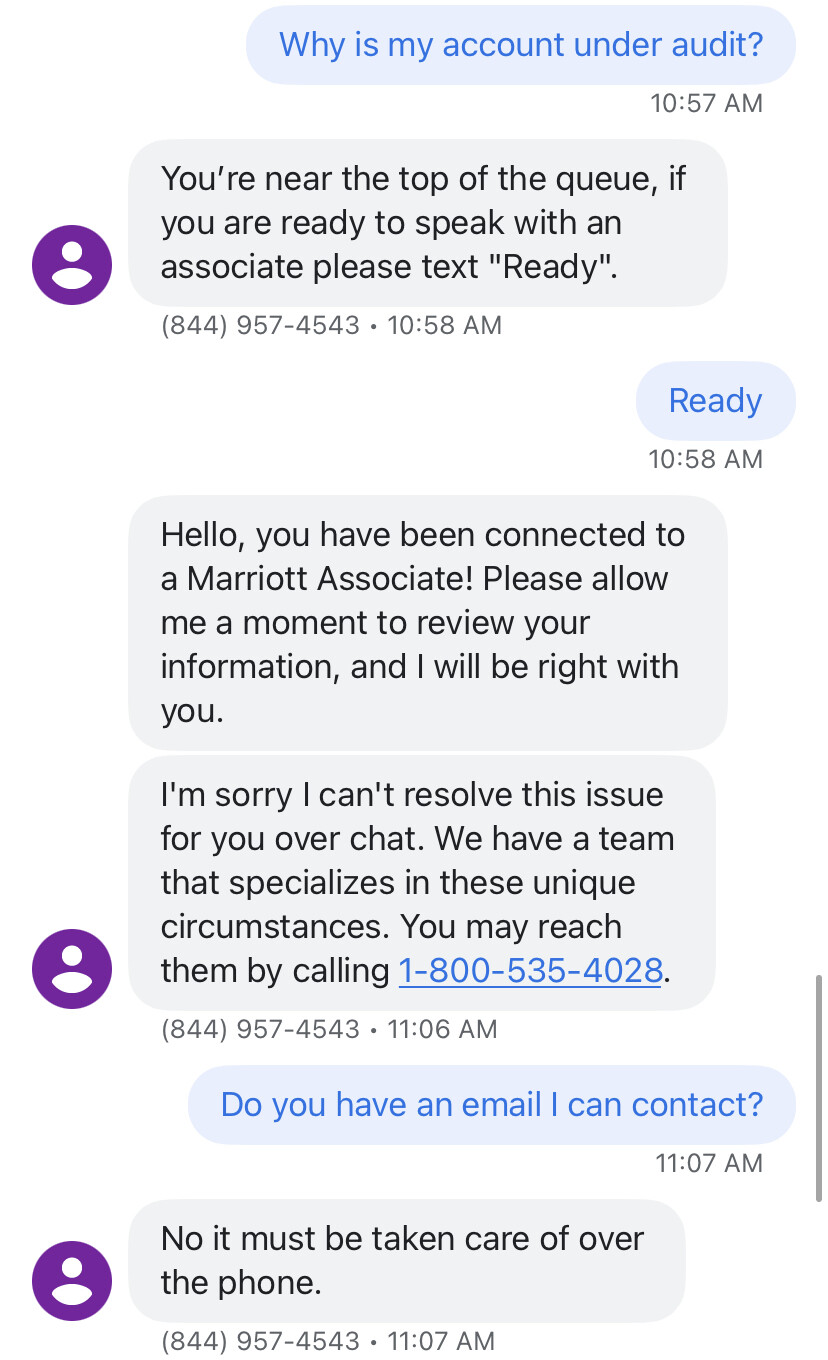Call the 1-800-535-4028 phone link

click(530, 971)
